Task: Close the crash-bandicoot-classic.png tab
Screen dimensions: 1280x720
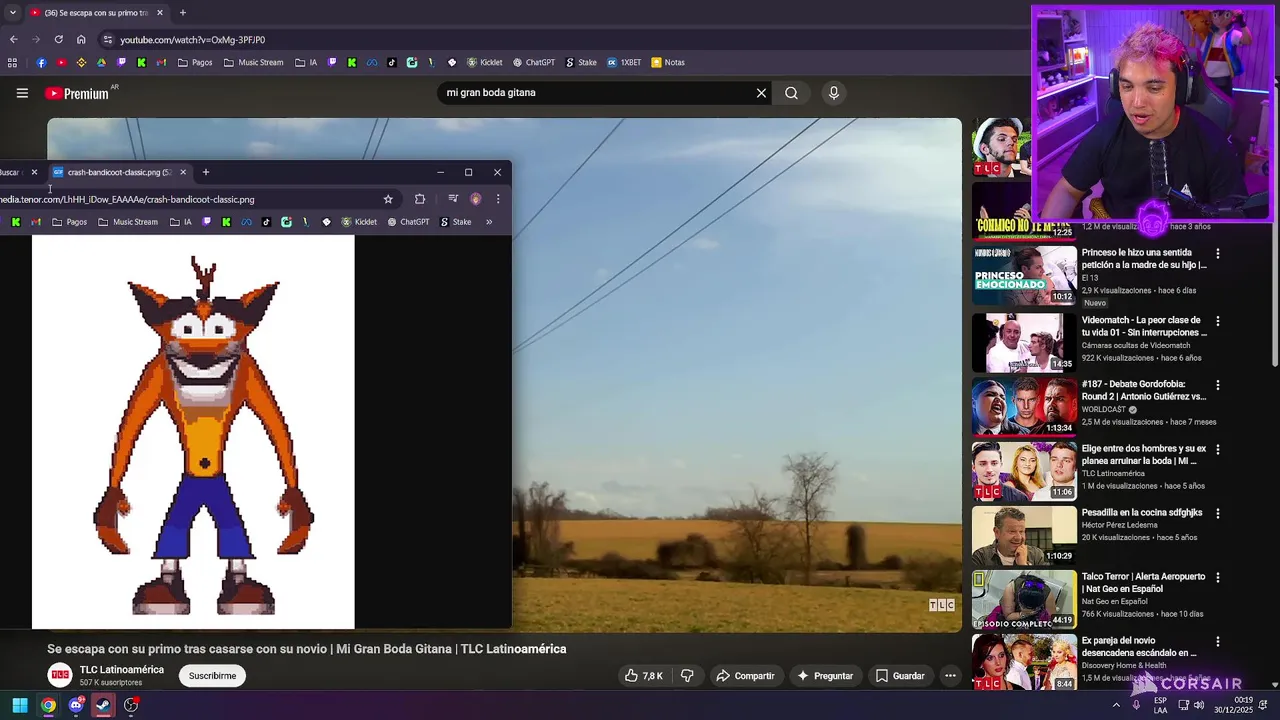Action: [x=183, y=172]
